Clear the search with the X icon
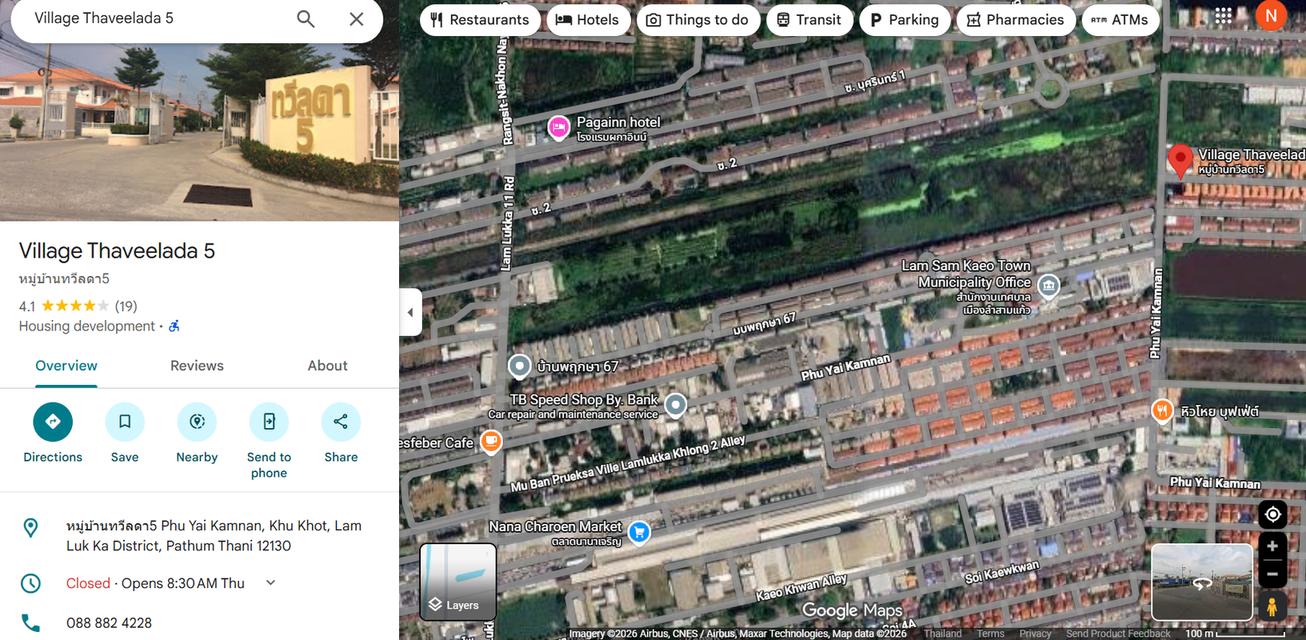Image resolution: width=1306 pixels, height=640 pixels. coord(356,19)
